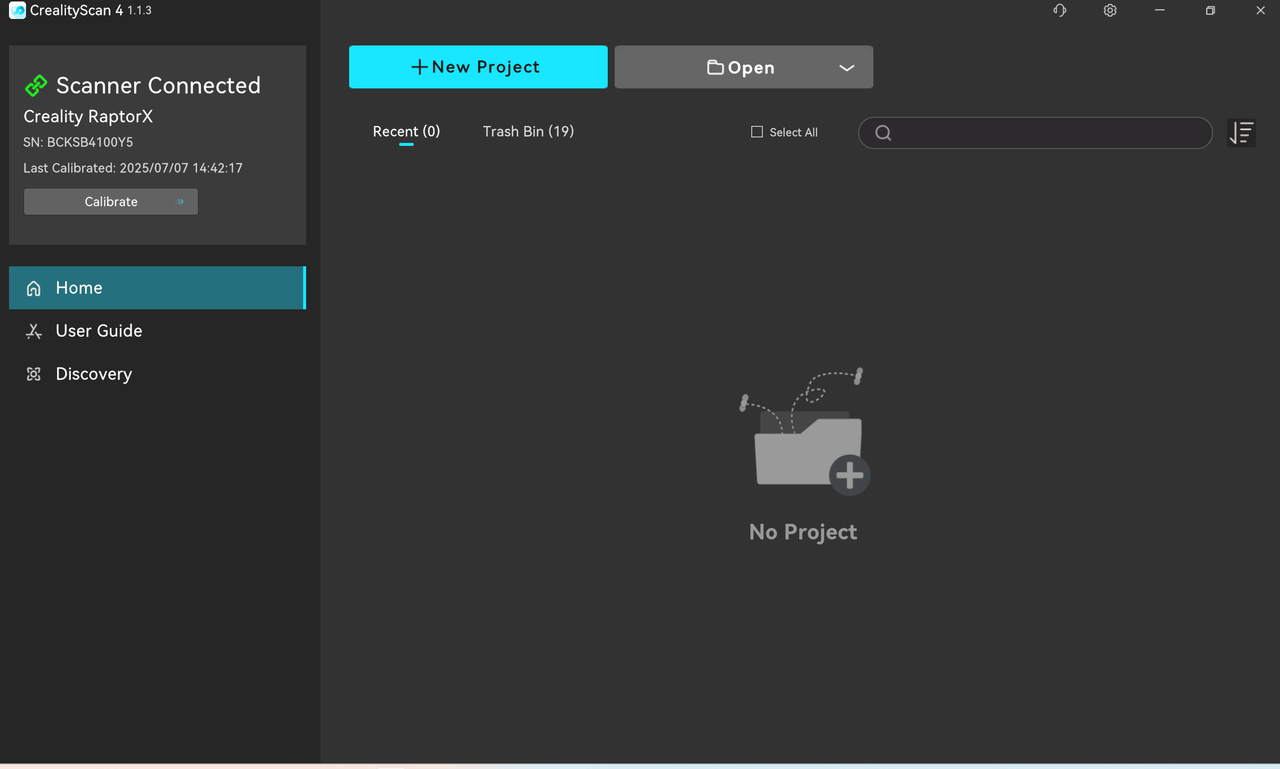This screenshot has width=1280, height=769.
Task: Click the User Guide sidebar icon
Action: [x=34, y=331]
